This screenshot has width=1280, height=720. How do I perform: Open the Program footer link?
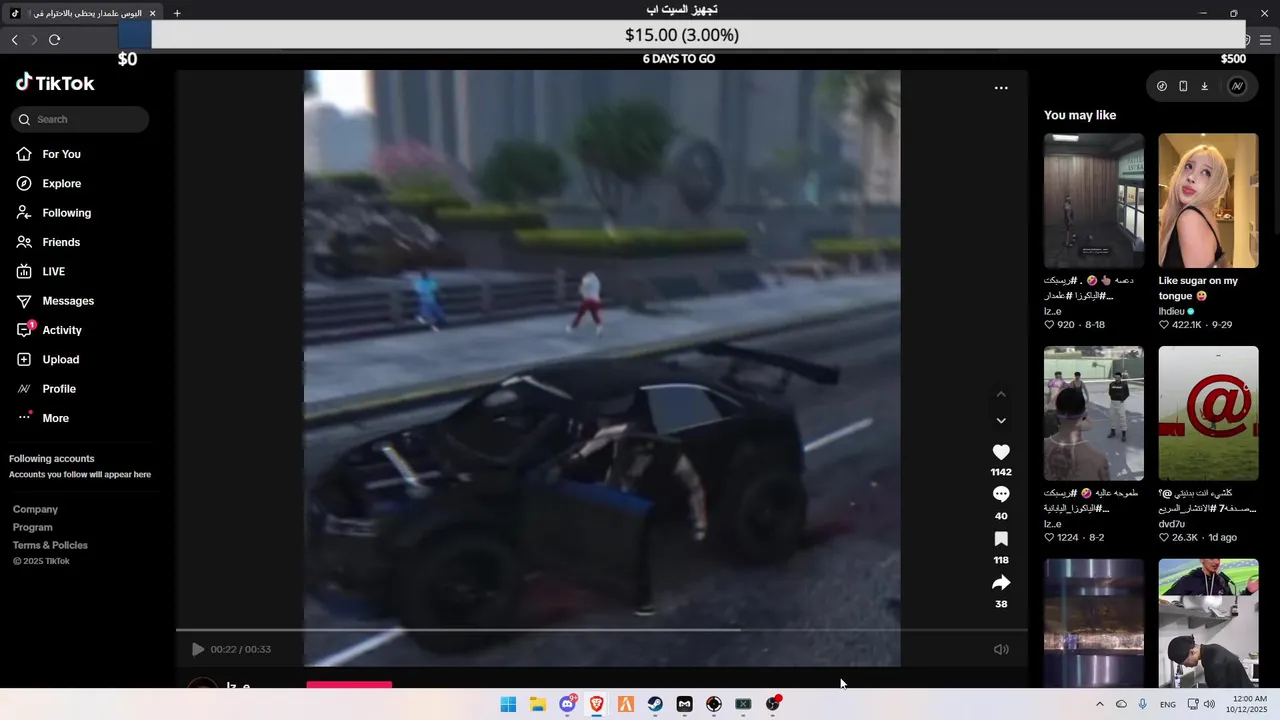coord(32,527)
